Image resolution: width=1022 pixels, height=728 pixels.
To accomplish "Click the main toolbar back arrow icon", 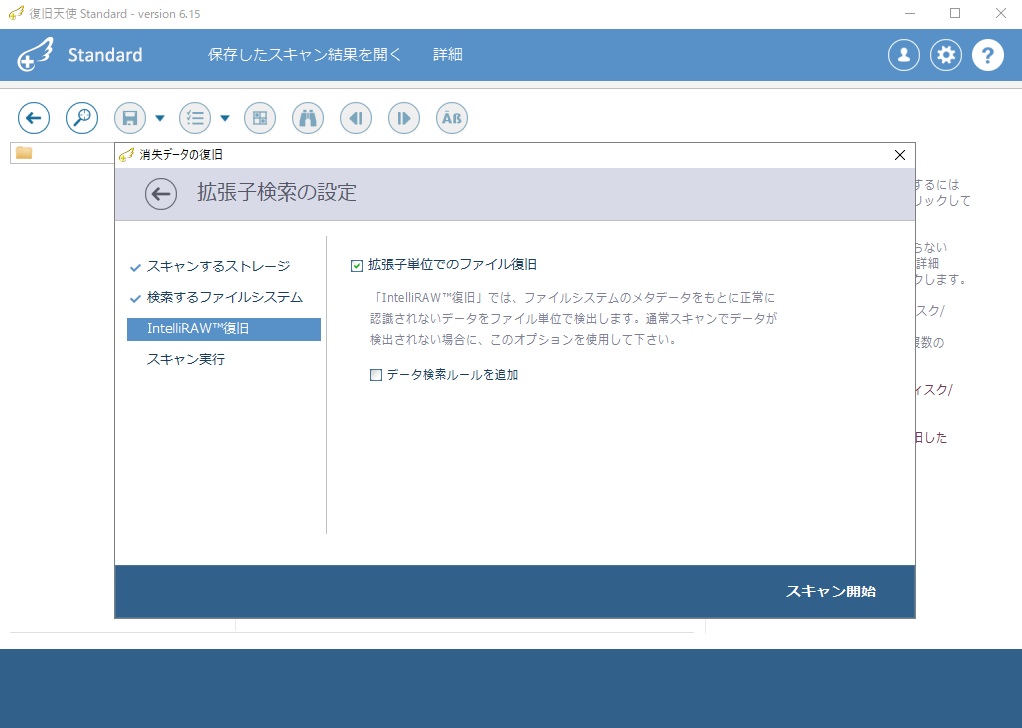I will click(34, 118).
